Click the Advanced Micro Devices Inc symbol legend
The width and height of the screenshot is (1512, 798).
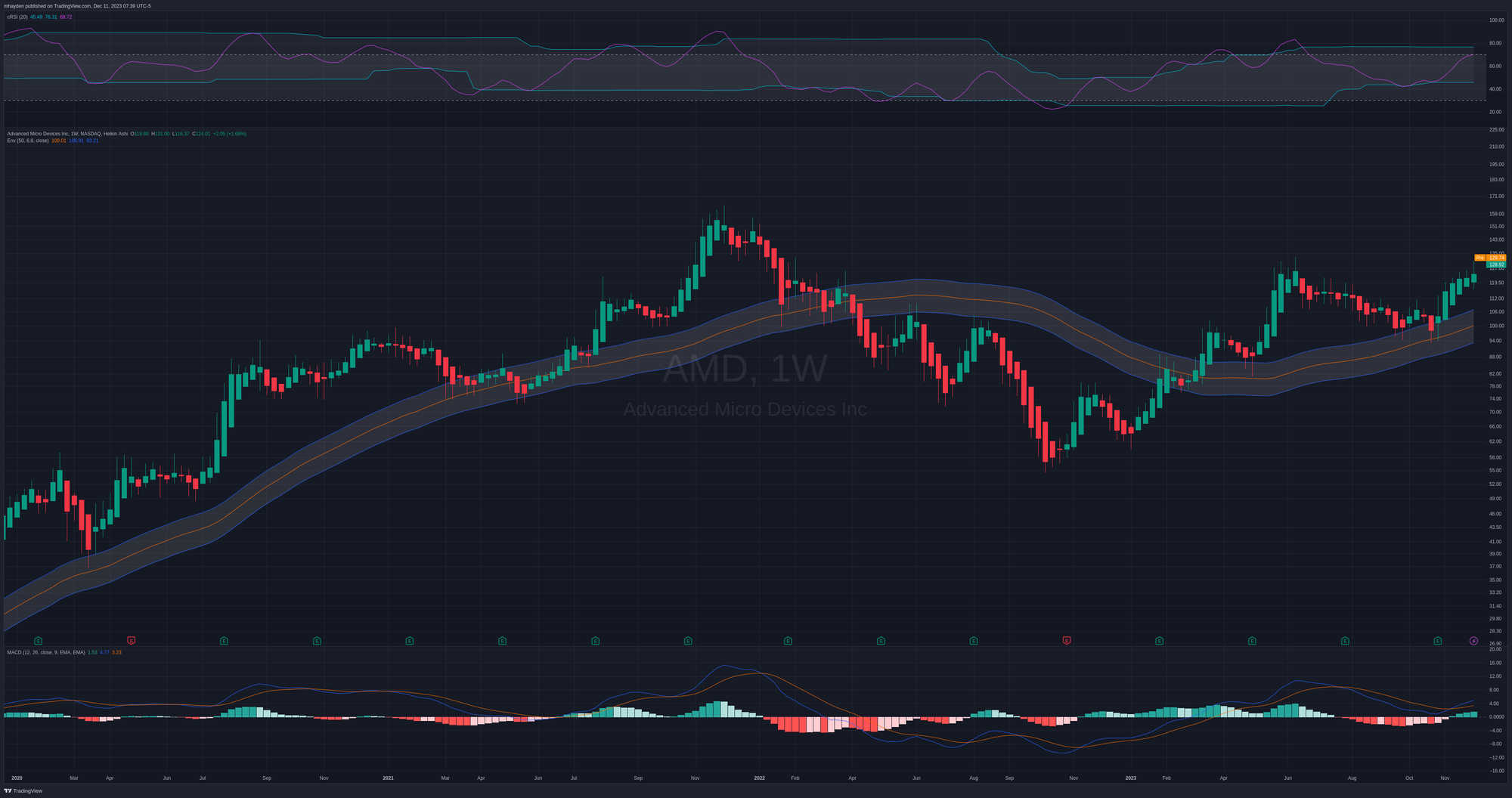point(67,134)
